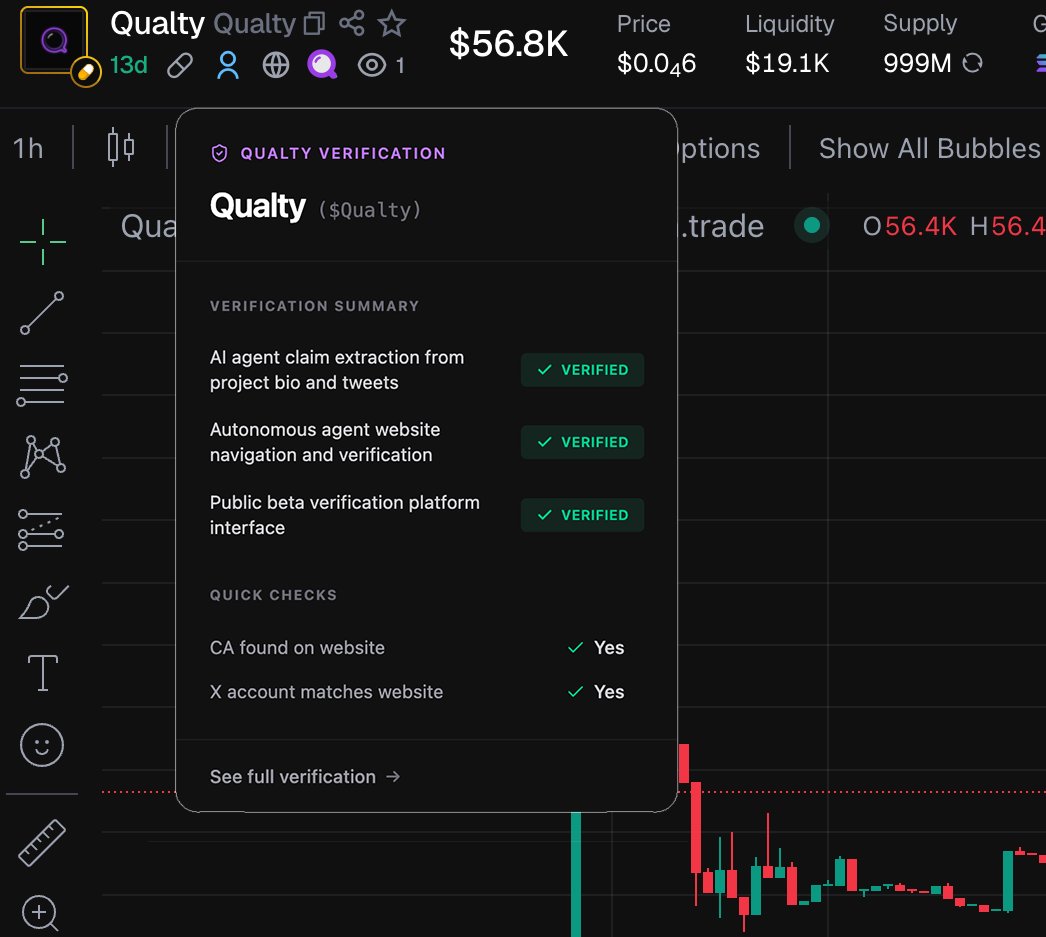The width and height of the screenshot is (1046, 937).
Task: Open the Qualty project website via globe icon
Action: (x=276, y=62)
